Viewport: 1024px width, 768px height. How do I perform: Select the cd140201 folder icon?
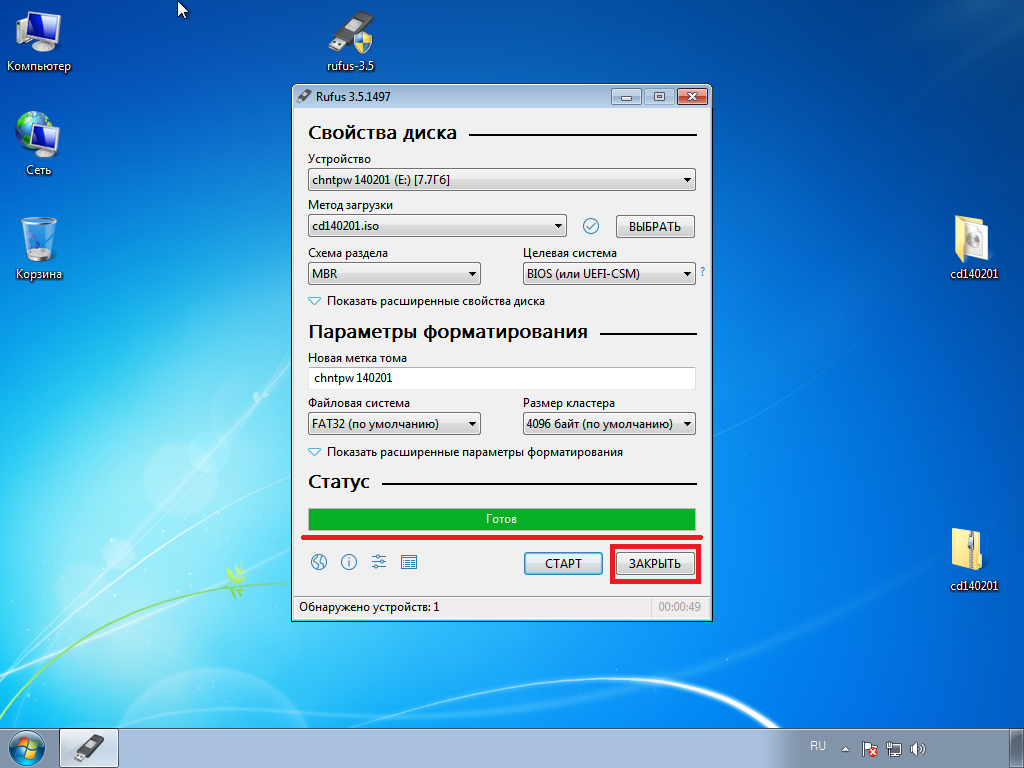tap(974, 247)
